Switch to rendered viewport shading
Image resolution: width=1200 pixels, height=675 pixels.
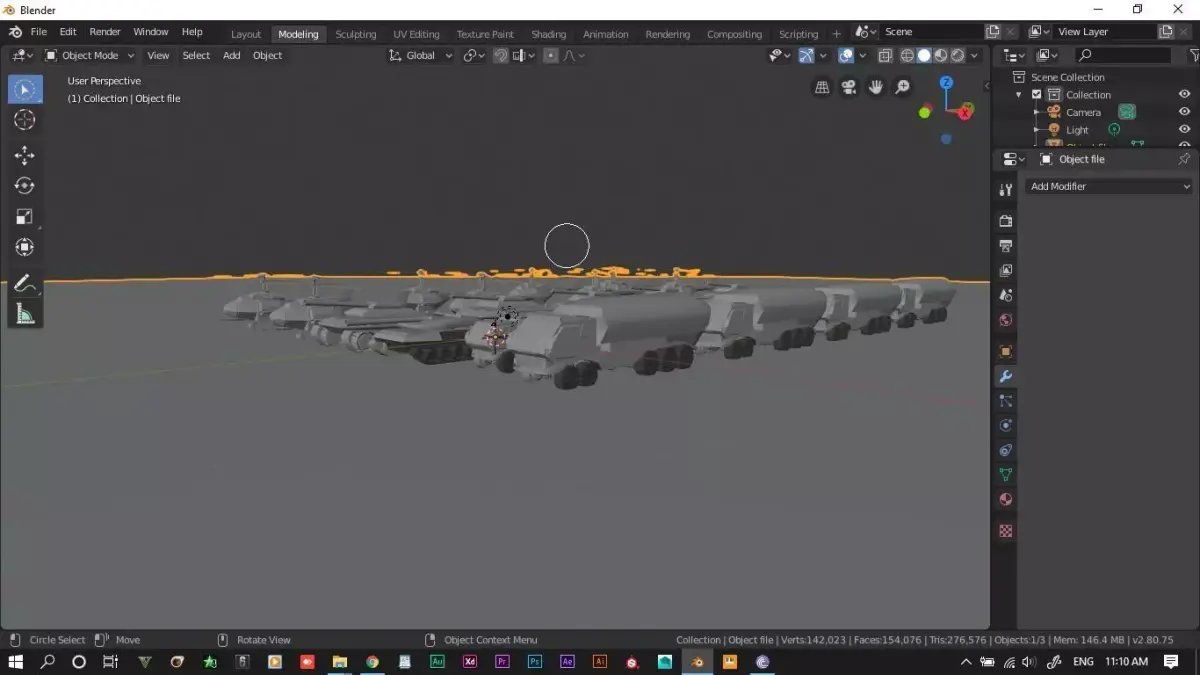tap(958, 56)
